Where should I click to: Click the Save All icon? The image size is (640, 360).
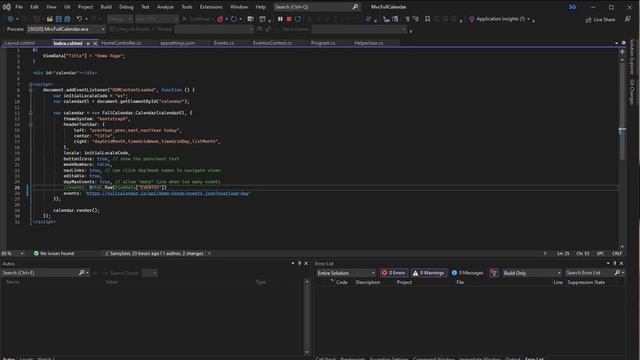coord(67,19)
